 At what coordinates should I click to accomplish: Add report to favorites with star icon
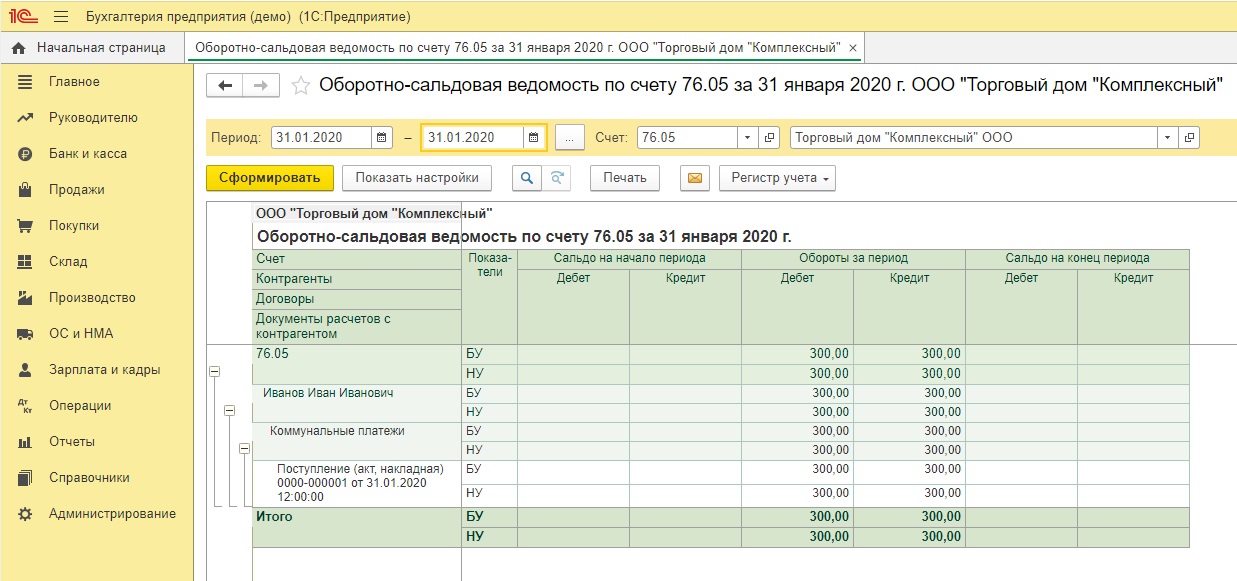click(x=299, y=86)
